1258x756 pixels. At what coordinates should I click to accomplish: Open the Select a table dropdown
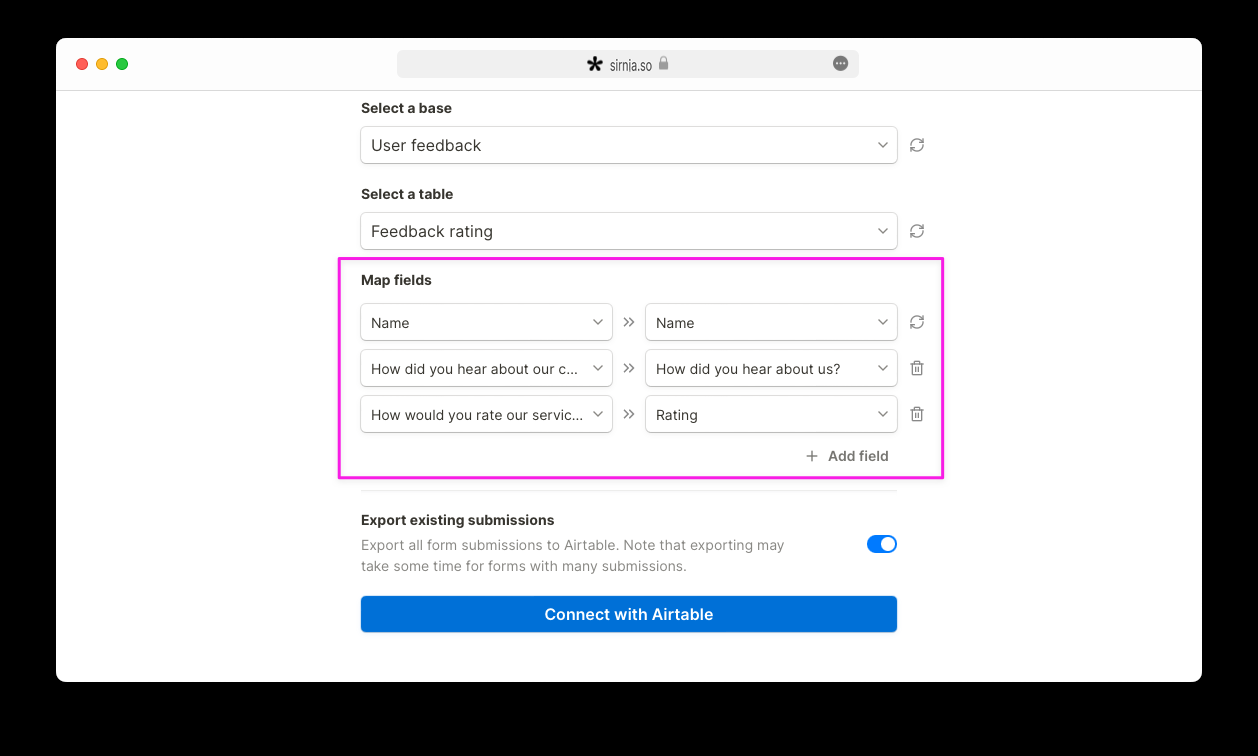point(629,231)
